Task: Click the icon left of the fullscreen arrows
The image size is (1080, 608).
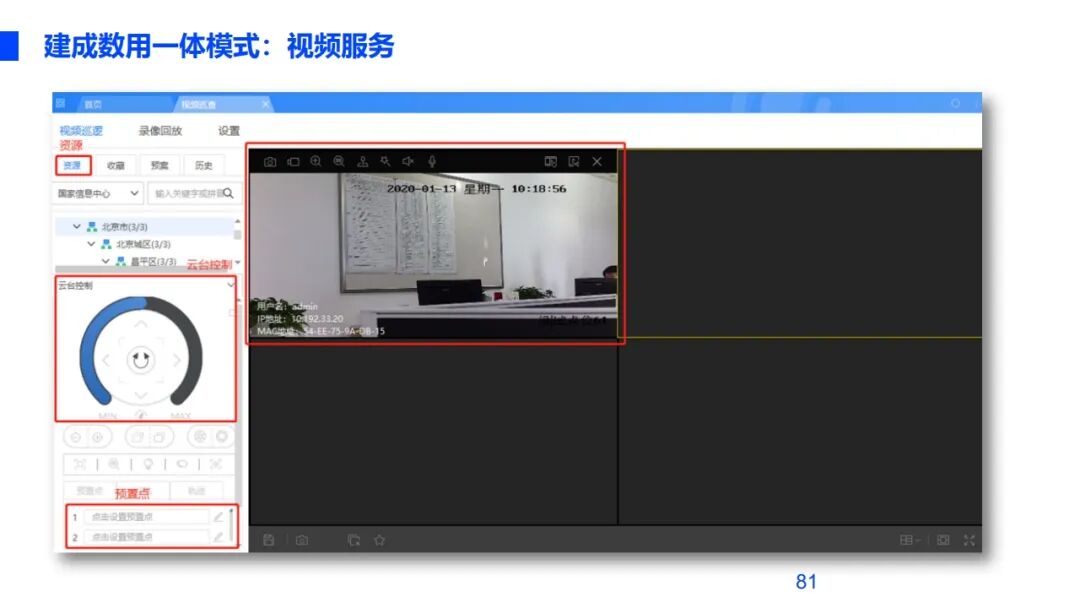Action: (944, 540)
